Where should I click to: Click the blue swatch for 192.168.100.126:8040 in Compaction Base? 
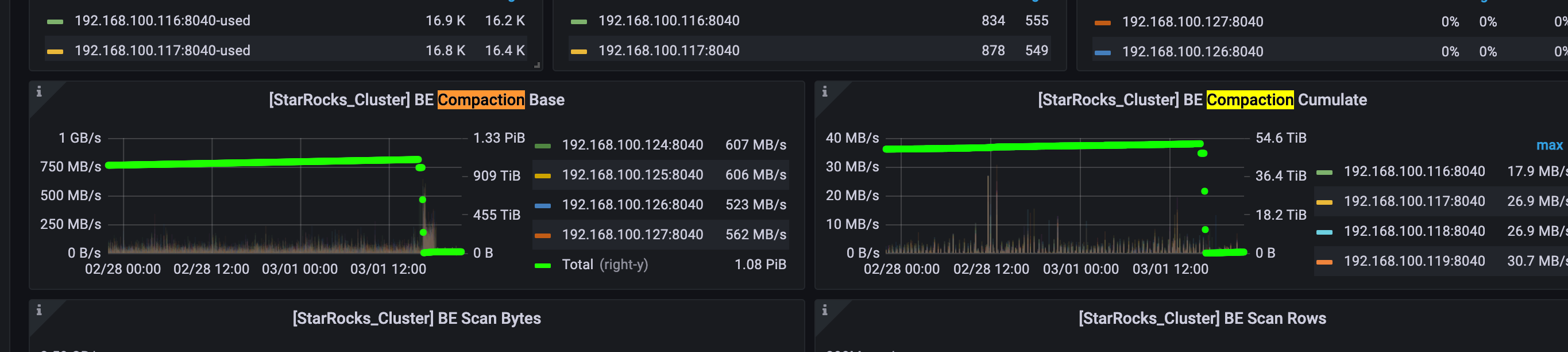(x=542, y=205)
